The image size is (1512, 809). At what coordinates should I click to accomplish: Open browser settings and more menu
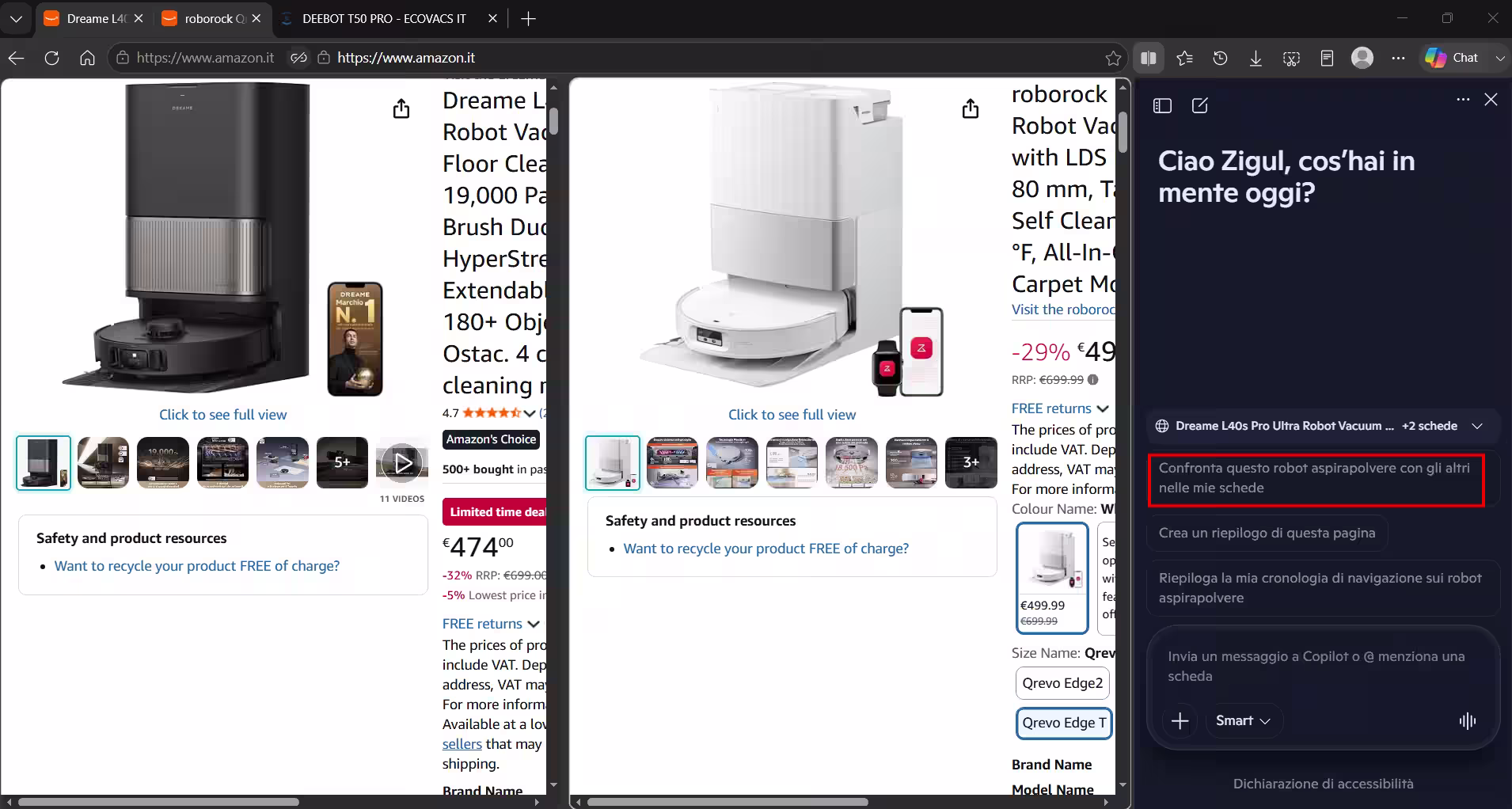[1398, 58]
